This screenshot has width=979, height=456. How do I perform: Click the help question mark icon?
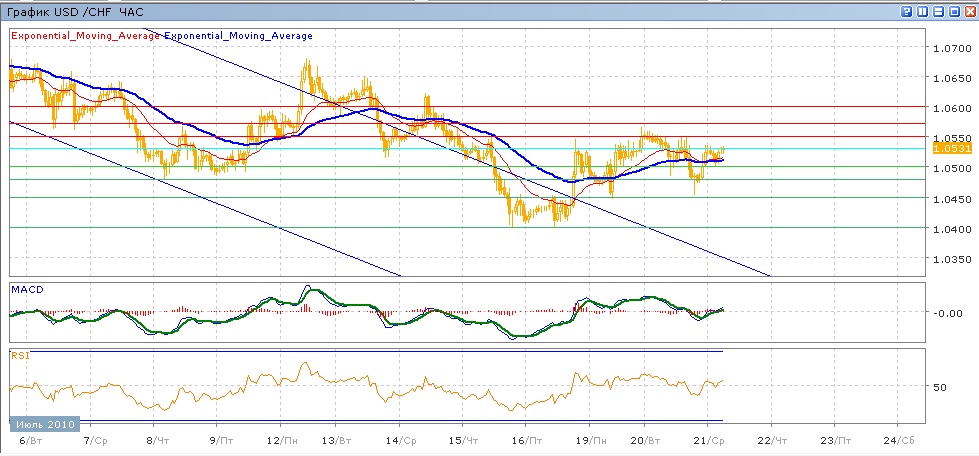coord(906,11)
